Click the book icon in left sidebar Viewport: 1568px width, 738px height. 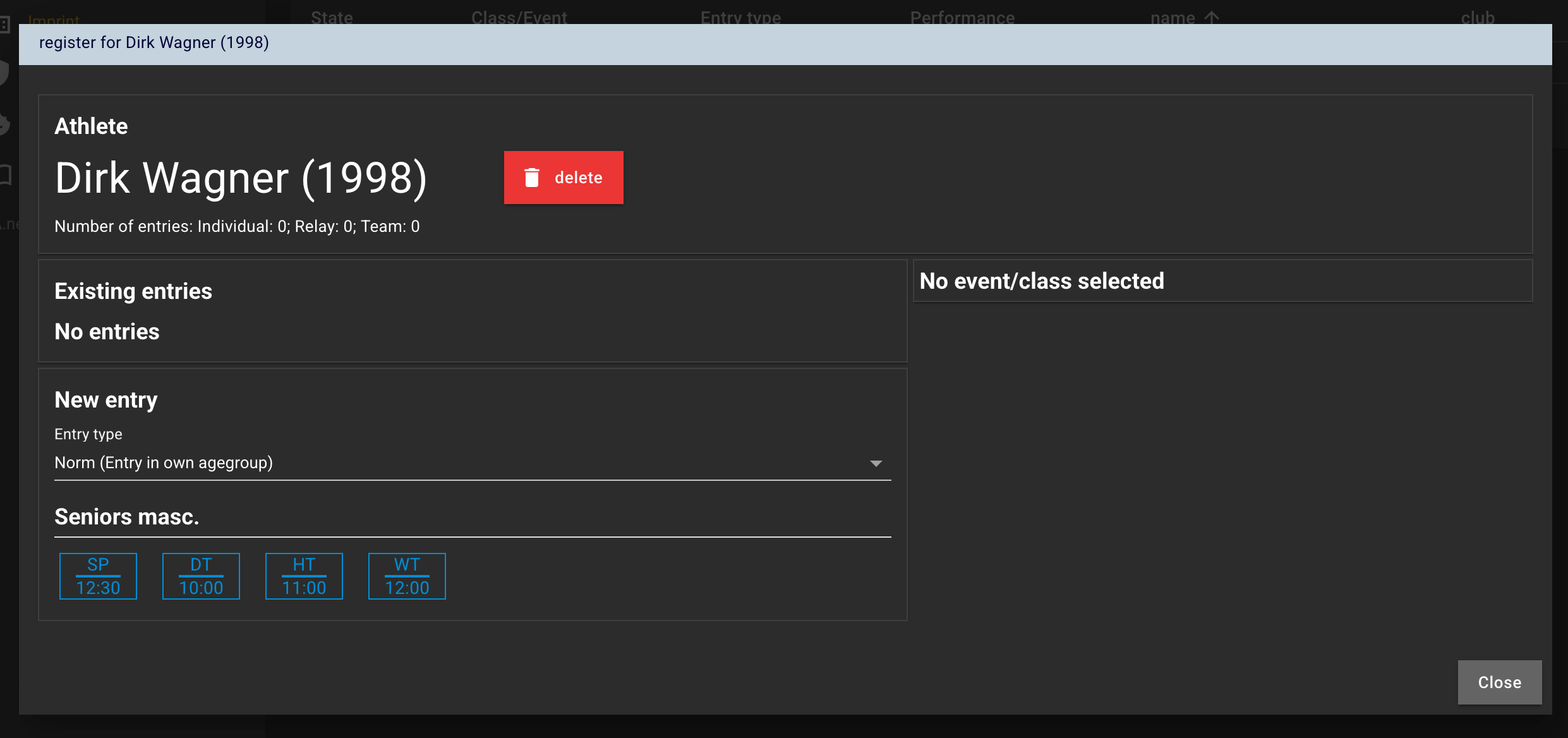point(5,174)
